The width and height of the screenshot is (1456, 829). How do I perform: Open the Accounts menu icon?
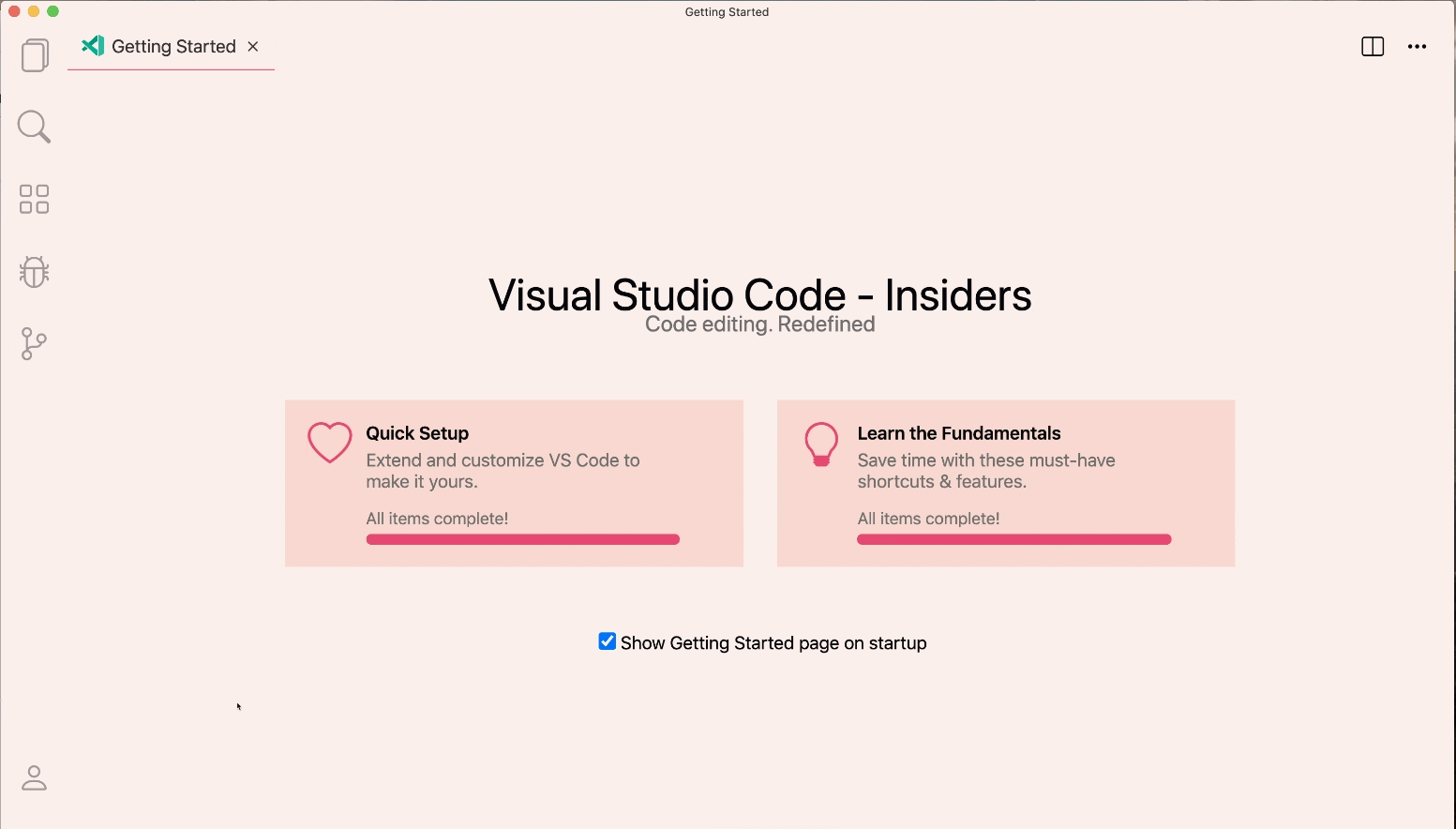pyautogui.click(x=34, y=777)
